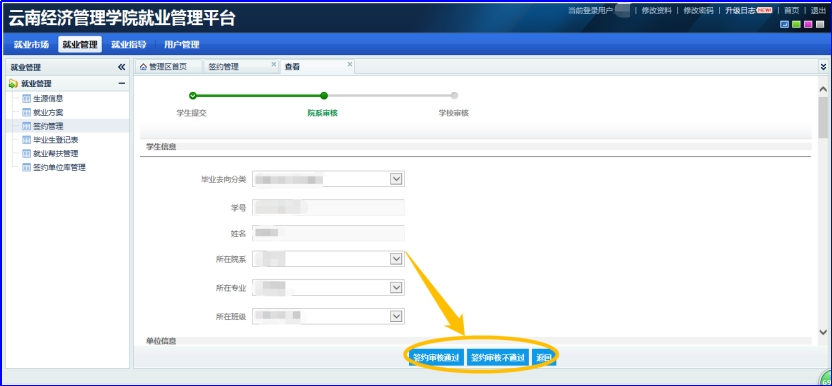The image size is (832, 386).
Task: Open the 就业指导 menu
Action: click(x=128, y=45)
